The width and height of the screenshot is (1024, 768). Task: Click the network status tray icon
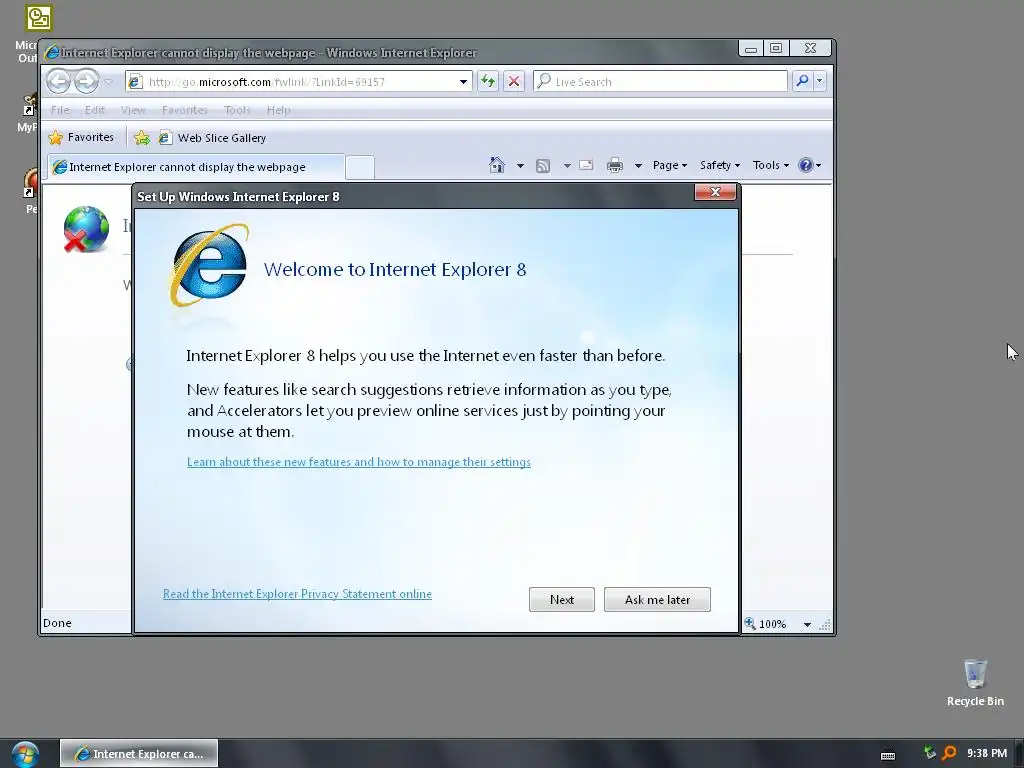(930, 753)
